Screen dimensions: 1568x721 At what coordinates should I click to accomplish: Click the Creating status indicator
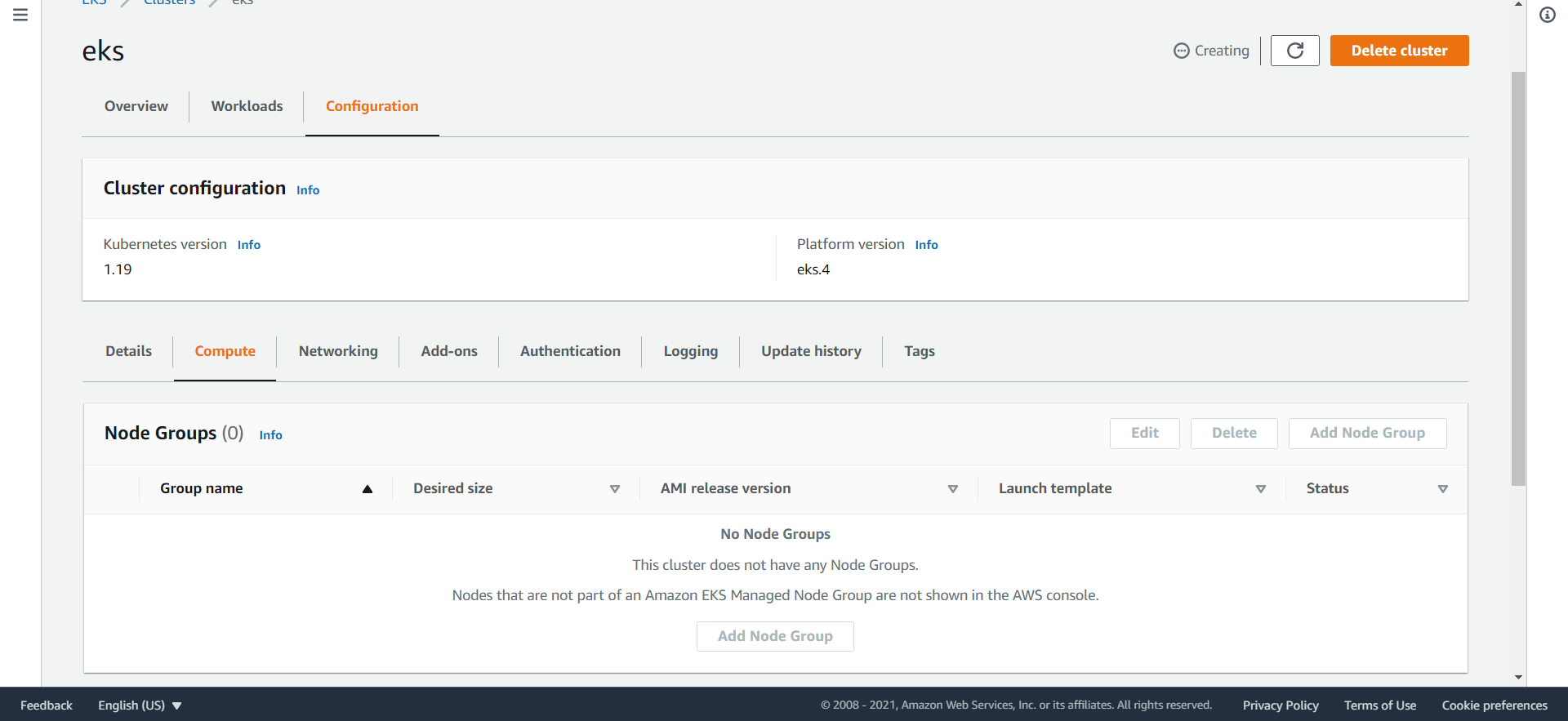(x=1212, y=51)
